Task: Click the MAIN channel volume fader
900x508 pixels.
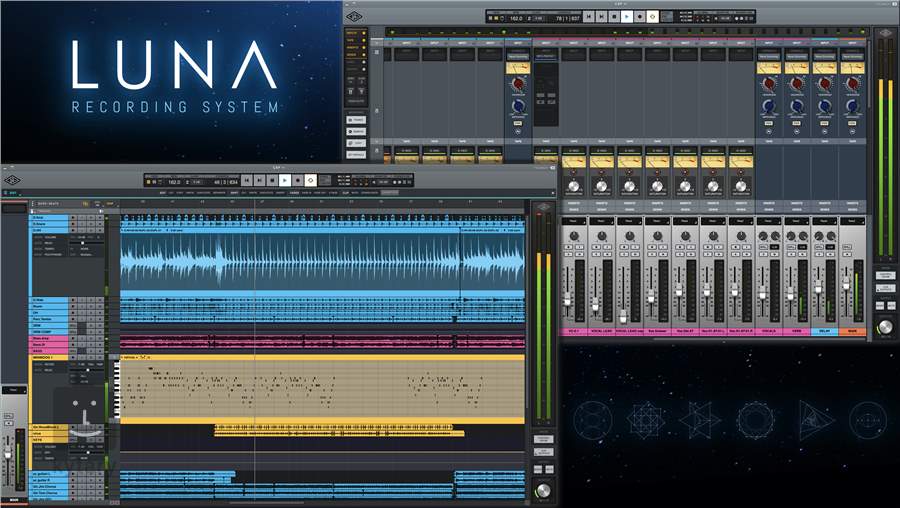Action: pos(846,283)
